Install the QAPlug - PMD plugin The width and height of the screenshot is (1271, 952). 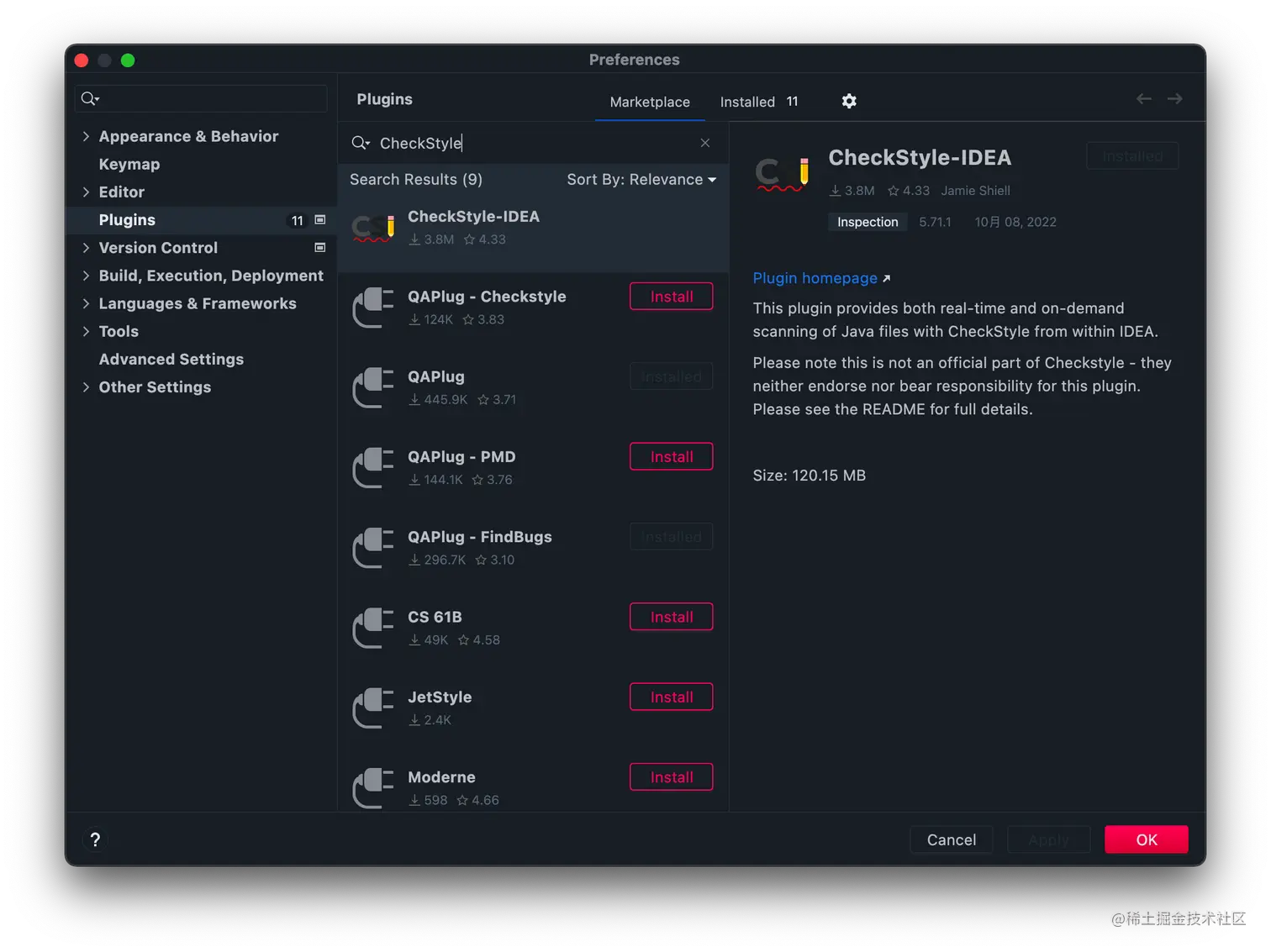click(x=672, y=457)
